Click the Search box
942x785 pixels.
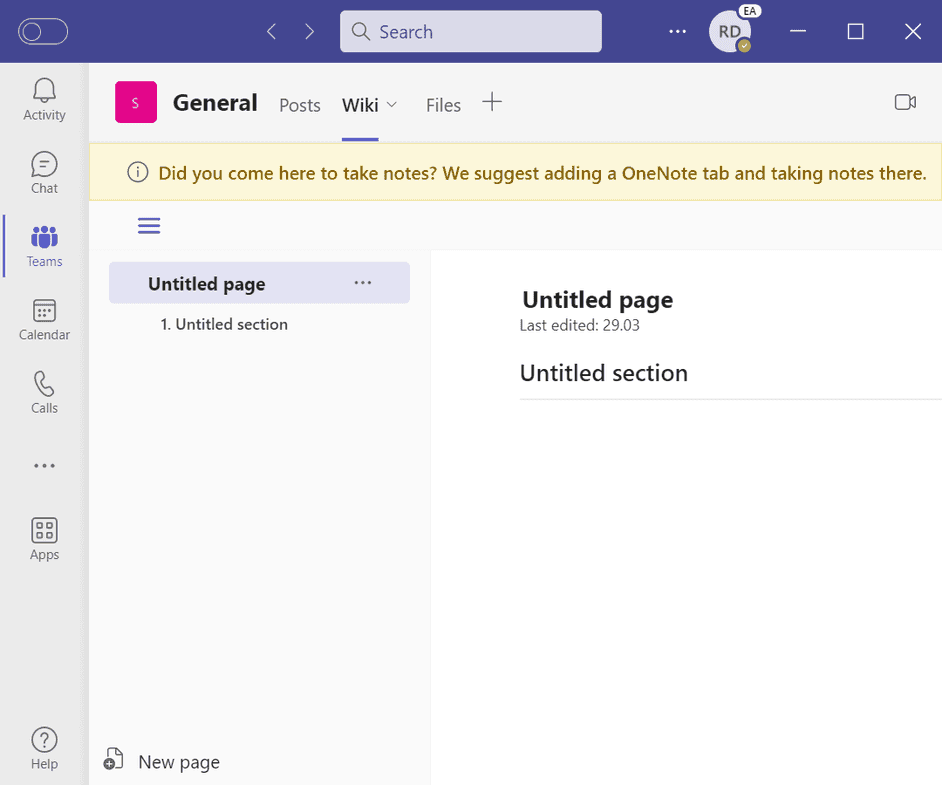470,32
